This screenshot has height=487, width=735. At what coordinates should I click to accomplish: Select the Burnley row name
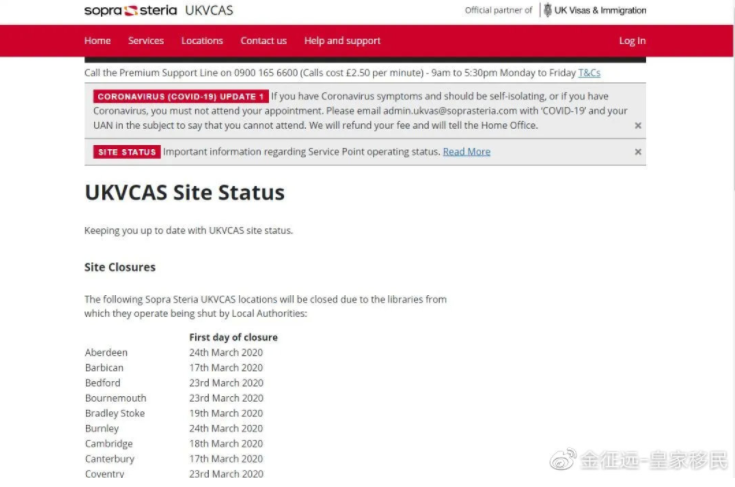click(102, 428)
